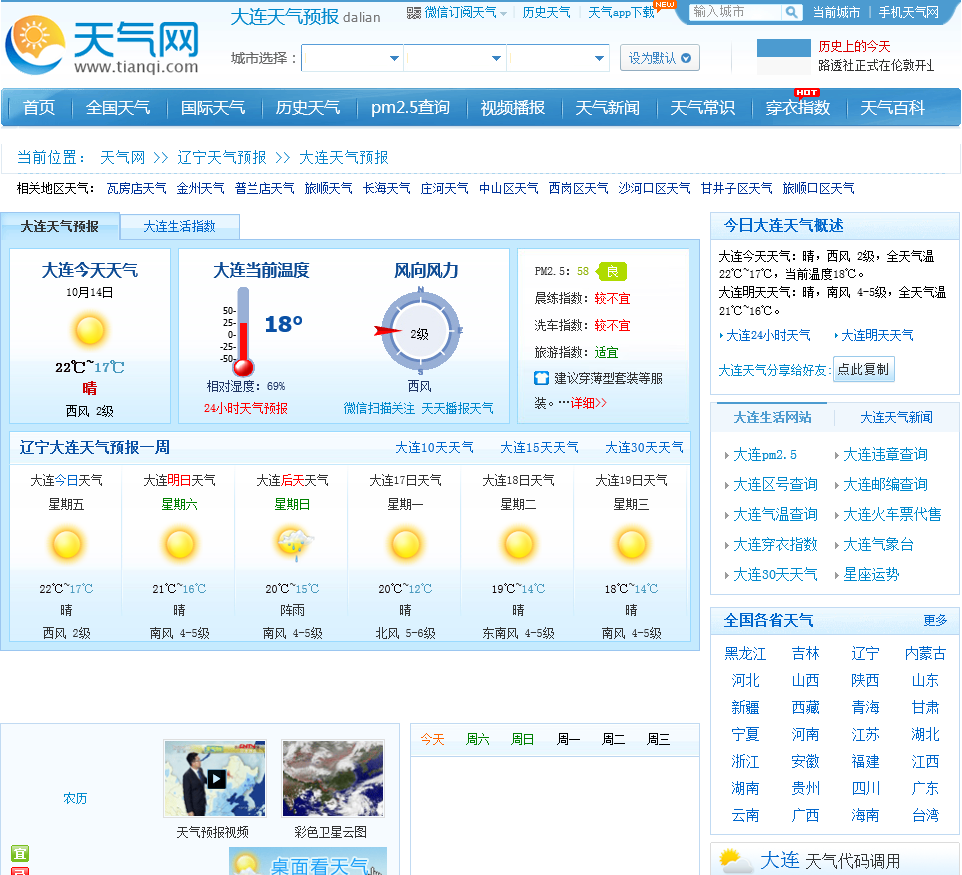
Task: Open 黑龙江 province weather link
Action: (745, 653)
